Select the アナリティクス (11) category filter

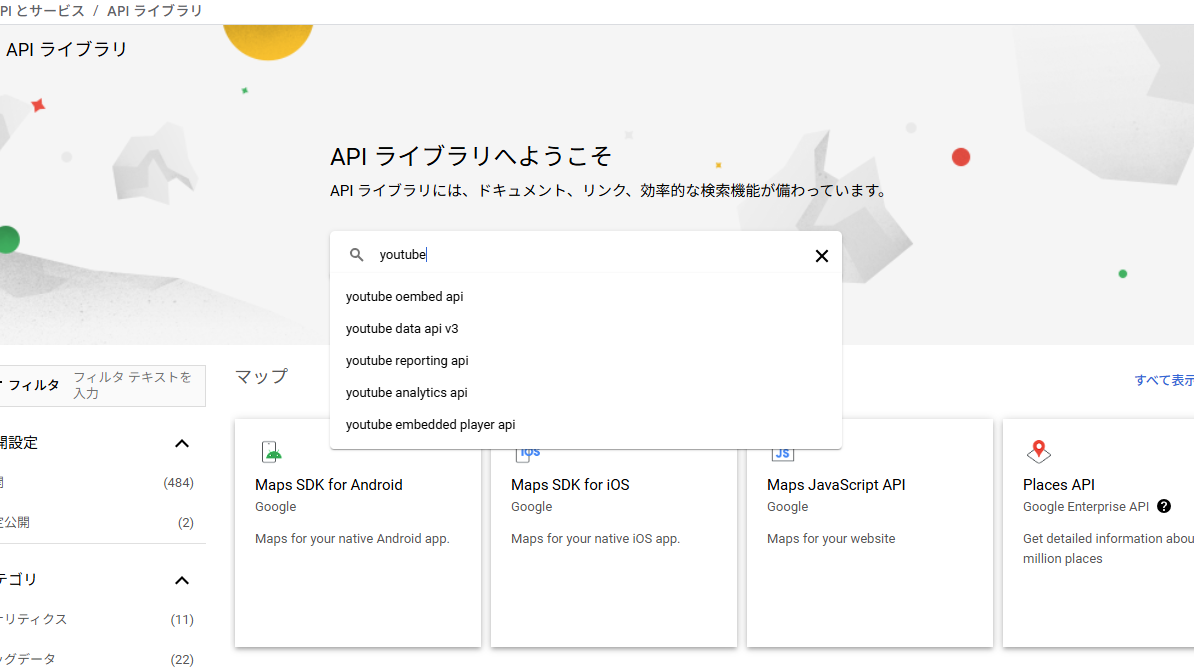pos(100,619)
